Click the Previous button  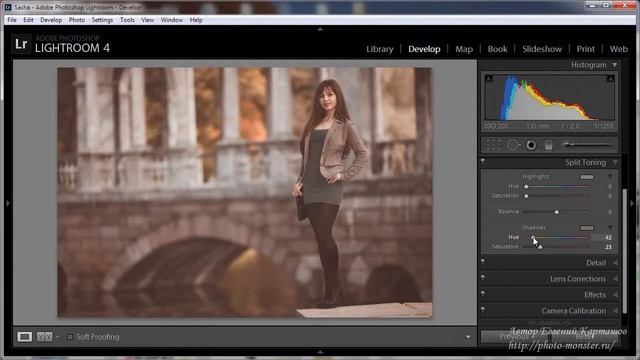[x=514, y=337]
